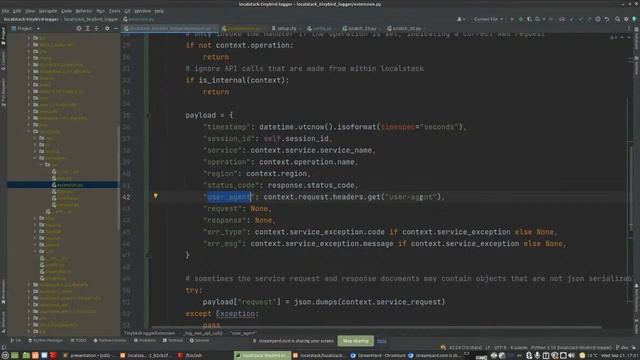Viewport: 640px width, 360px height.
Task: Click the Search Everywhere magnifier icon
Action: (x=617, y=19)
